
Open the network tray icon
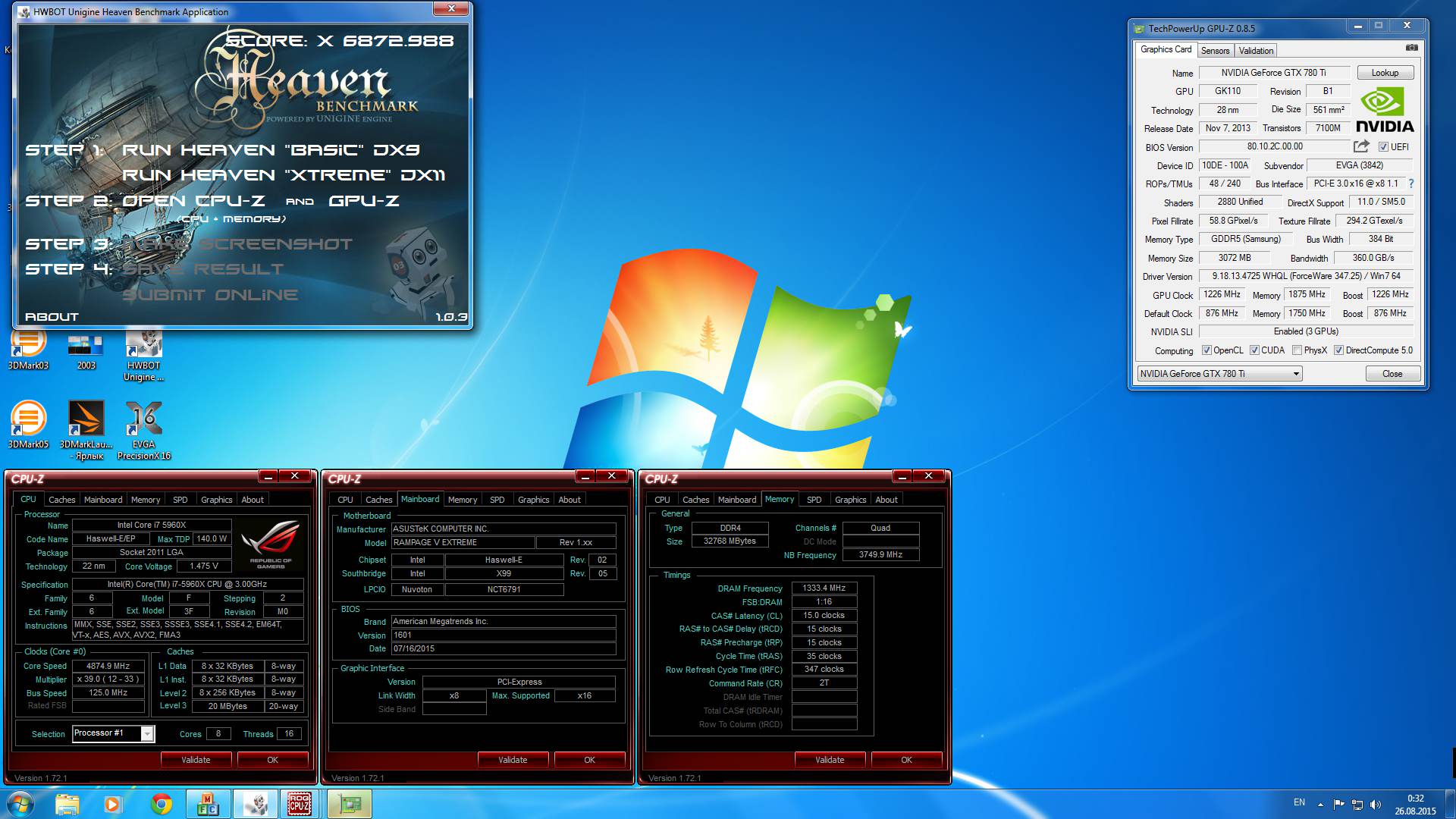[x=1357, y=804]
